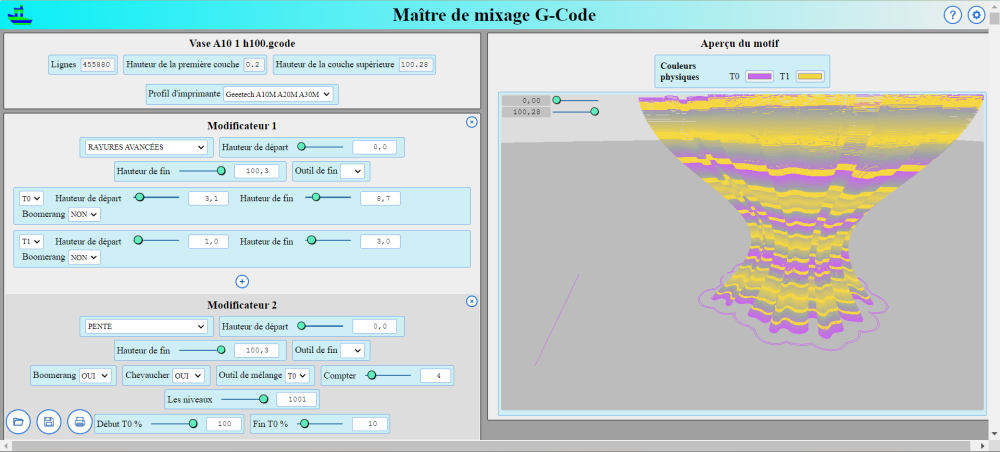Click the Modificateur 2 heading
The image size is (1000, 452).
(x=242, y=305)
